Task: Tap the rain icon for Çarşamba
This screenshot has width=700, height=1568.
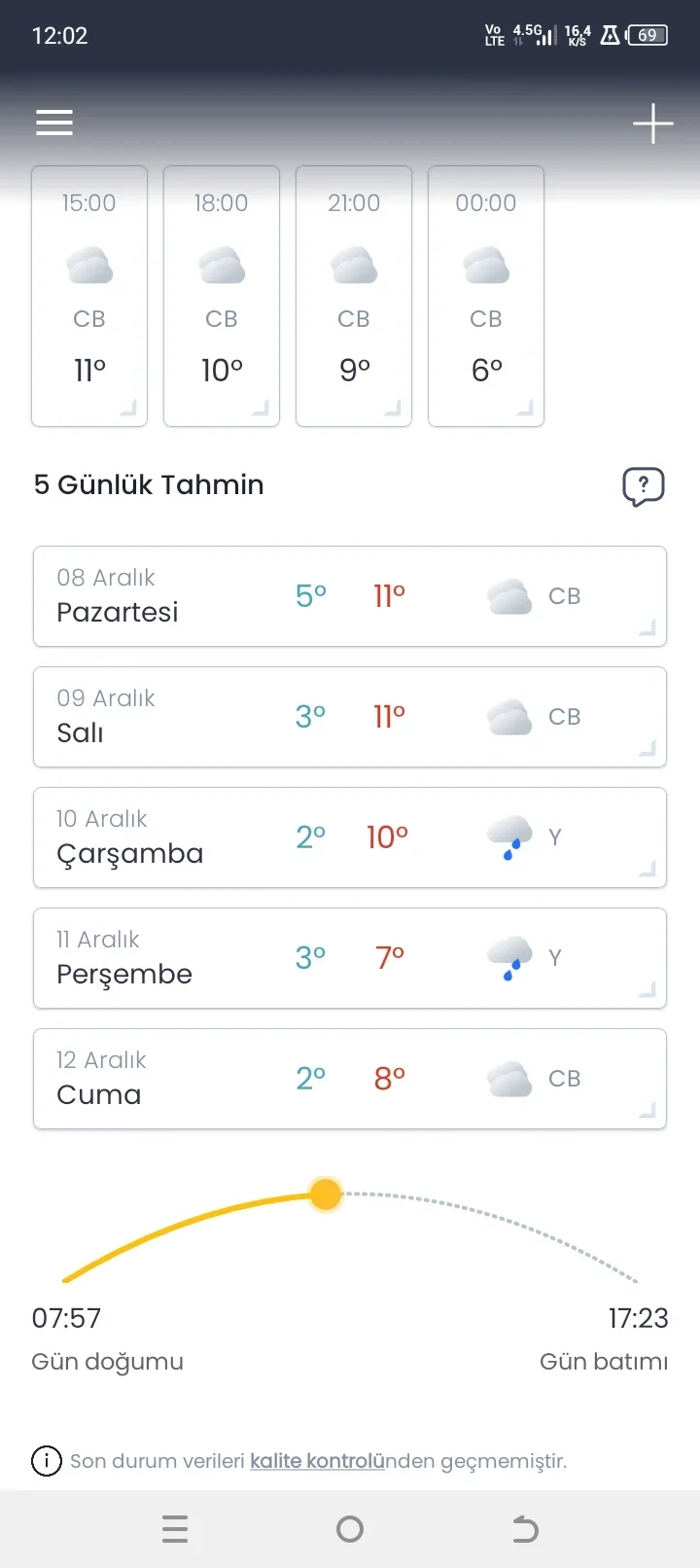Action: pos(509,837)
